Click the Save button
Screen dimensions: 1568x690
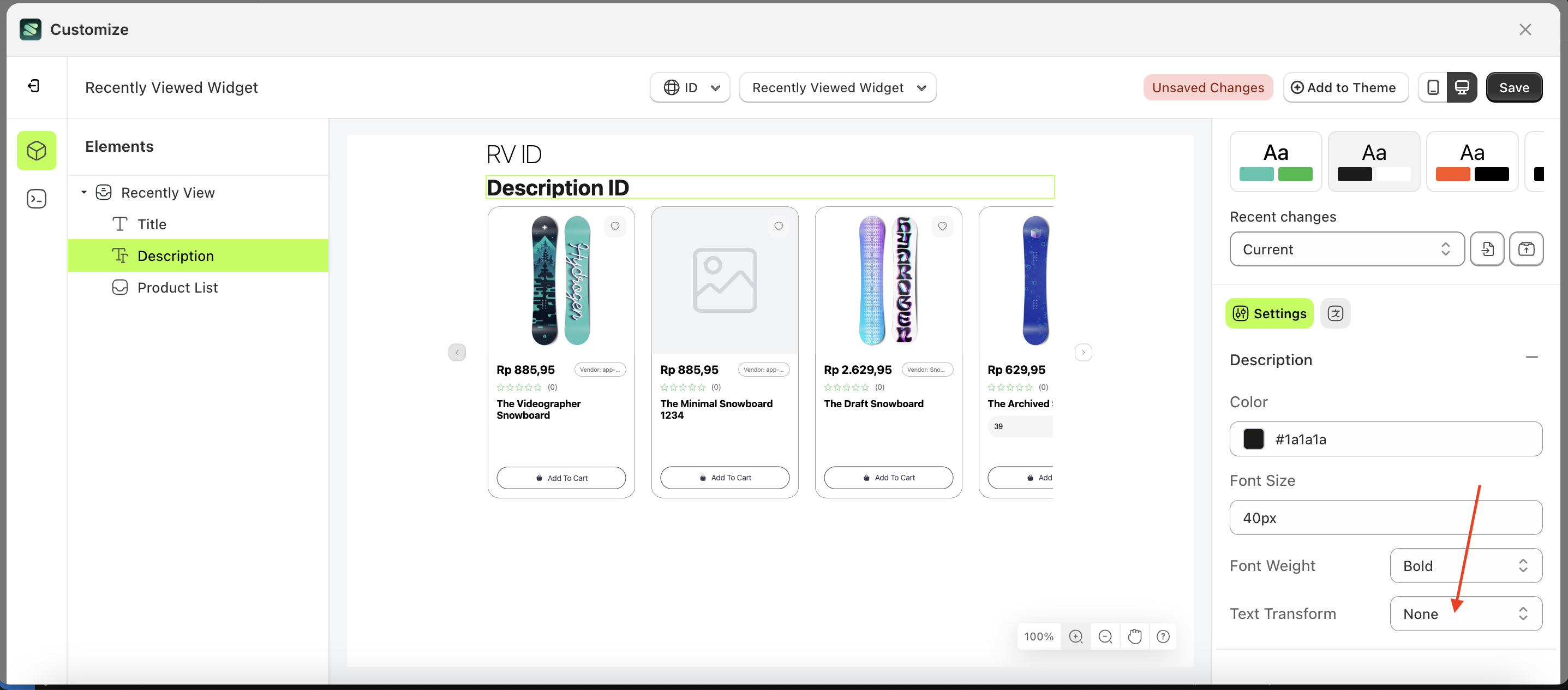tap(1514, 87)
